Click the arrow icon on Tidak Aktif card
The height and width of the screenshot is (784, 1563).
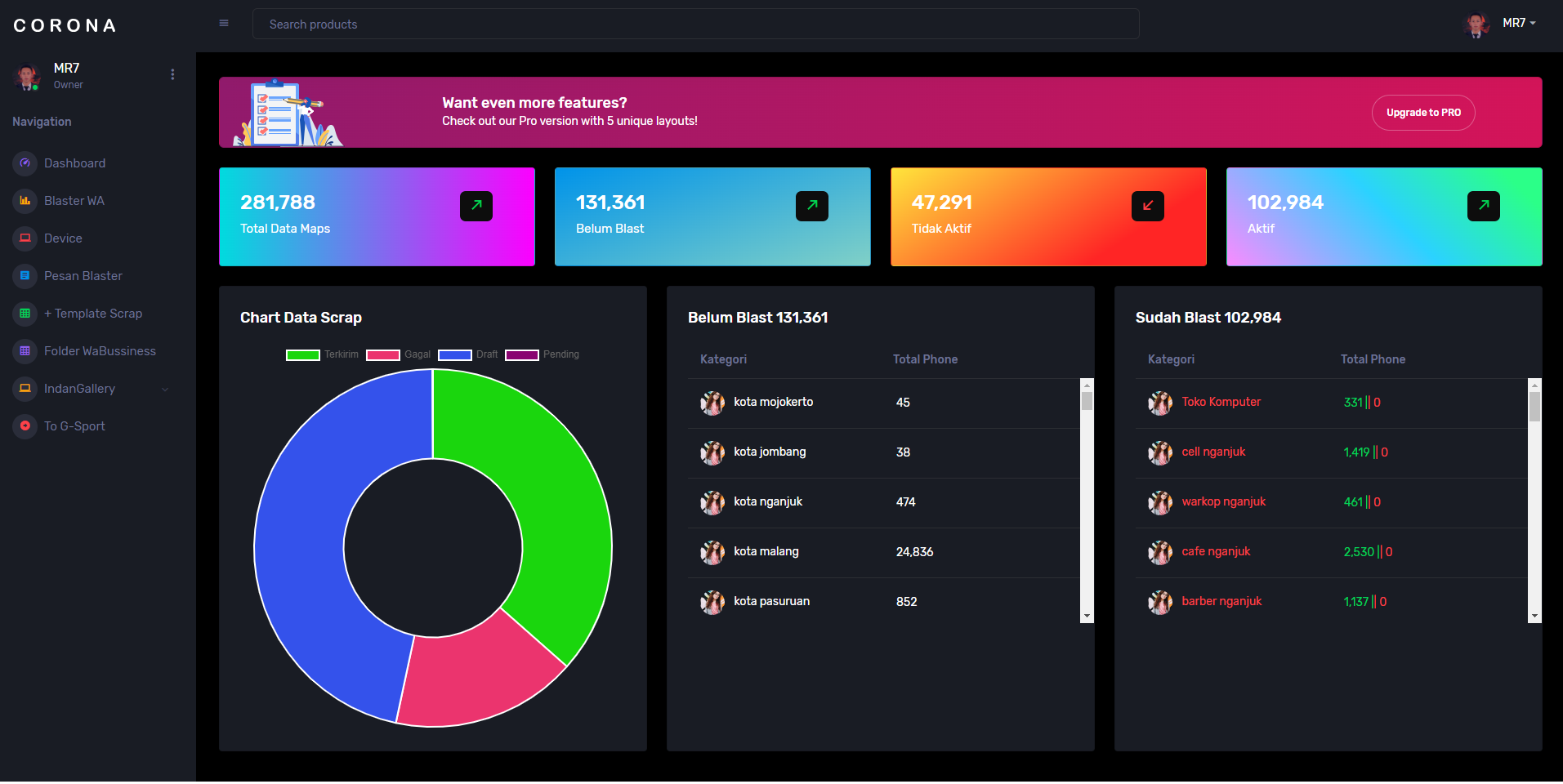(1147, 206)
